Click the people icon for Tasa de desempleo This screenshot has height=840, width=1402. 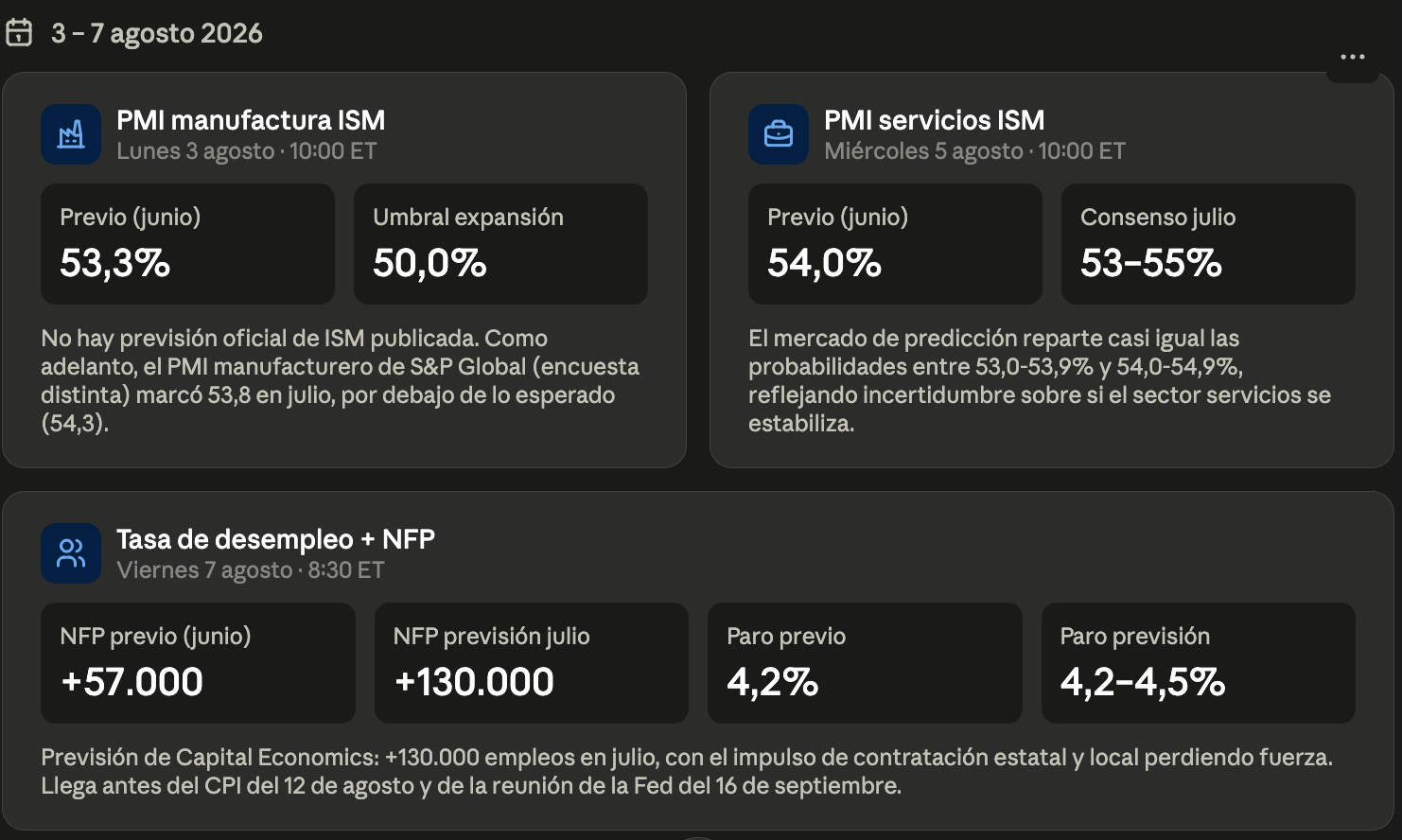(71, 553)
